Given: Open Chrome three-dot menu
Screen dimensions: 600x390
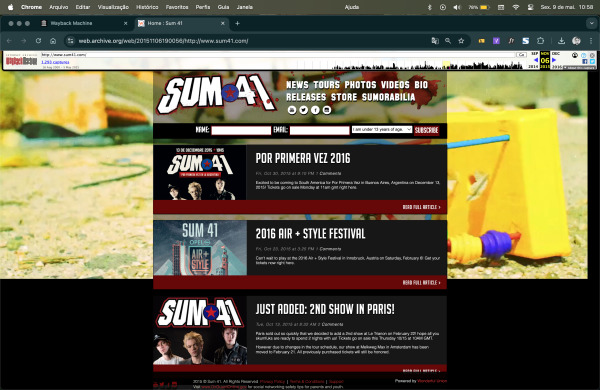Looking at the screenshot, I should pyautogui.click(x=591, y=41).
